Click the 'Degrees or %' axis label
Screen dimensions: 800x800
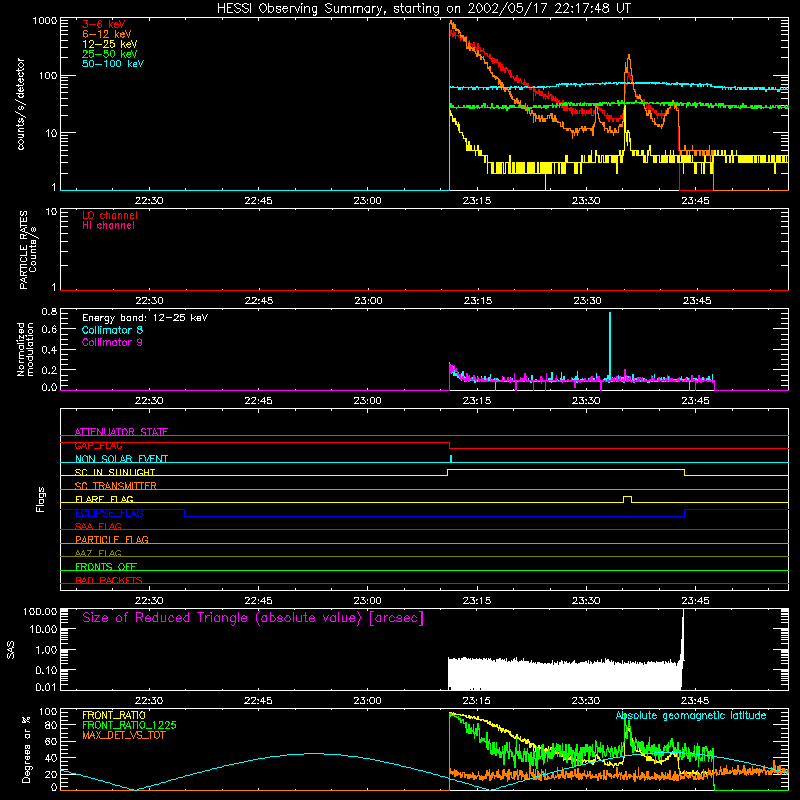[x=26, y=749]
